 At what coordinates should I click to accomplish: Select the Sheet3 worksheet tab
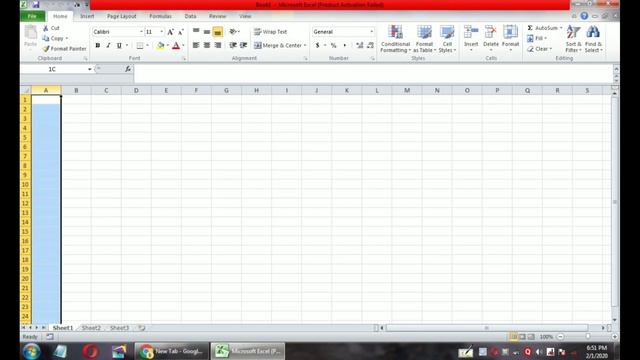pos(120,328)
